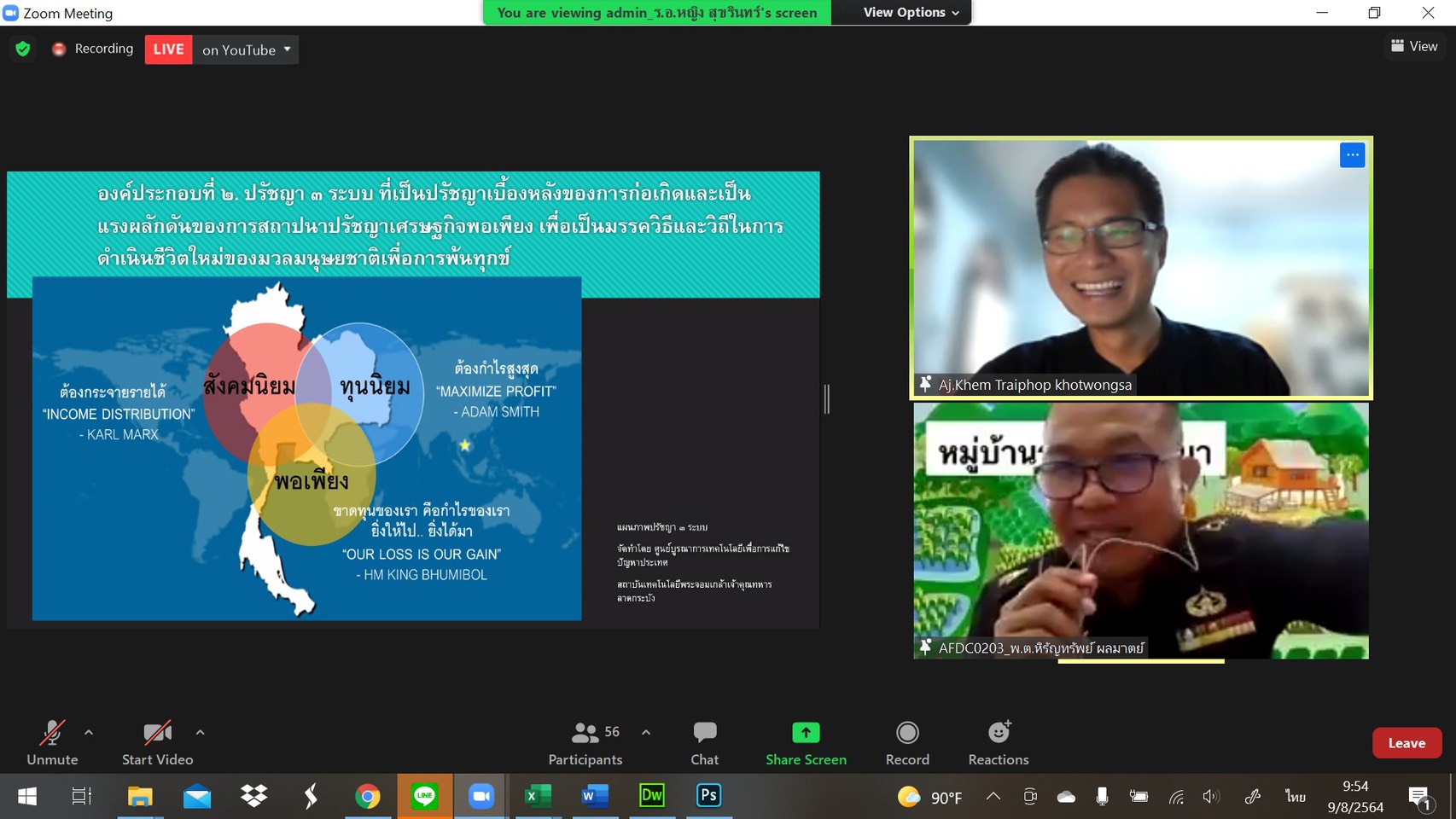
Task: Click the microphone tray icon
Action: (x=1103, y=796)
